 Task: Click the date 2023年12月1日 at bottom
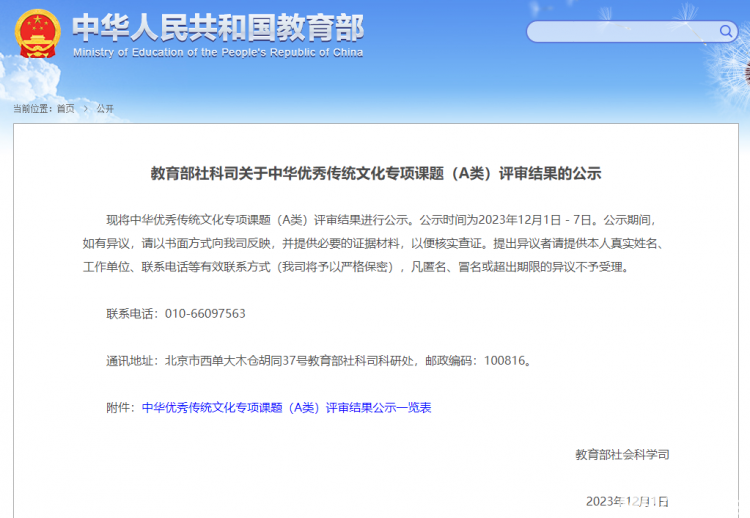click(627, 501)
